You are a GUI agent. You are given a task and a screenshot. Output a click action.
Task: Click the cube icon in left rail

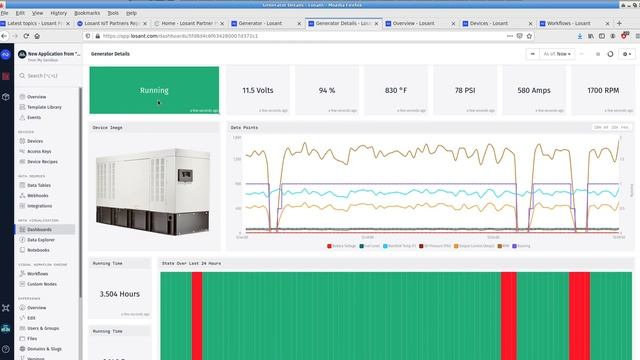coord(6,97)
